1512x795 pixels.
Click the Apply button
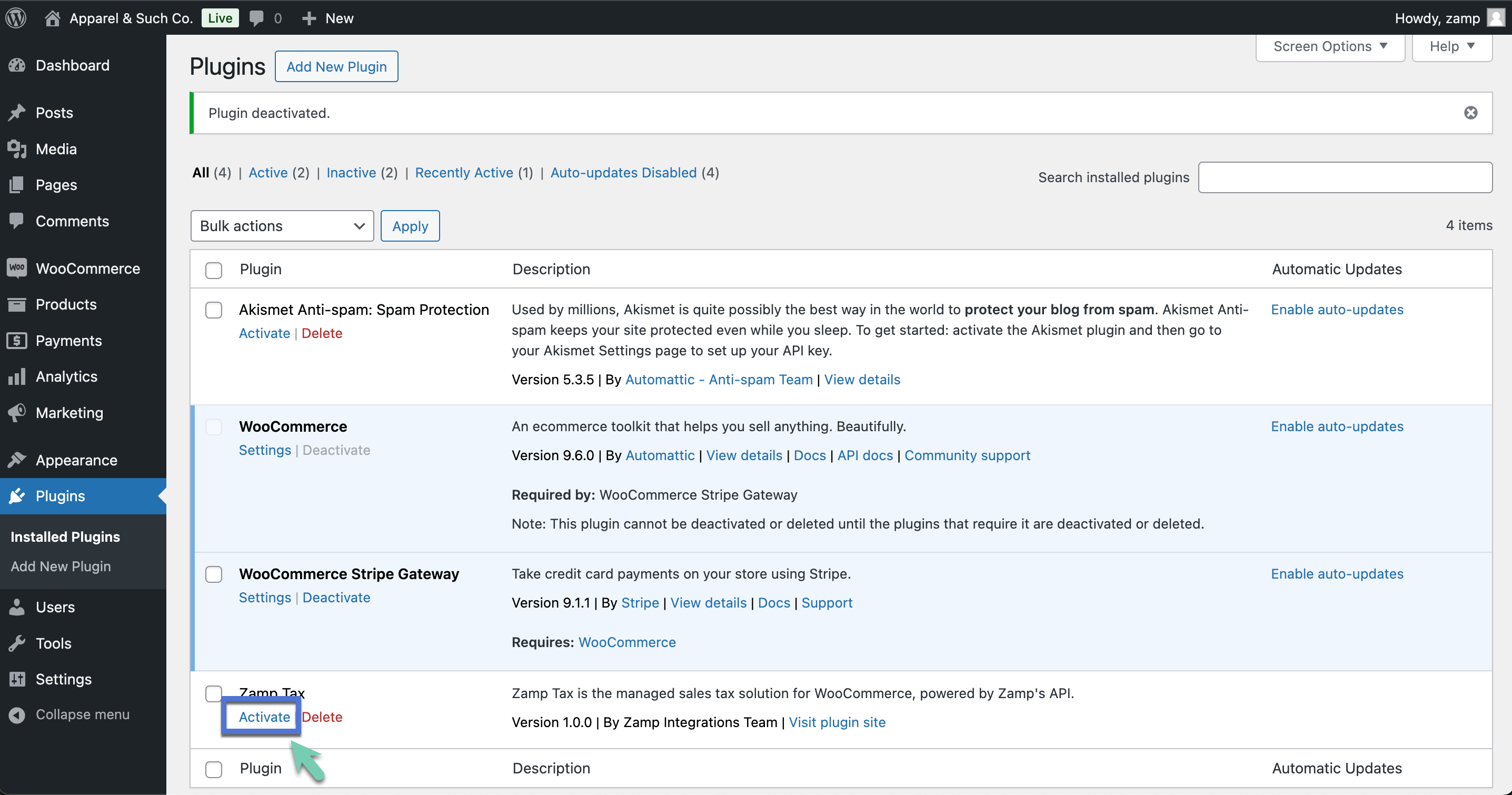click(x=410, y=225)
